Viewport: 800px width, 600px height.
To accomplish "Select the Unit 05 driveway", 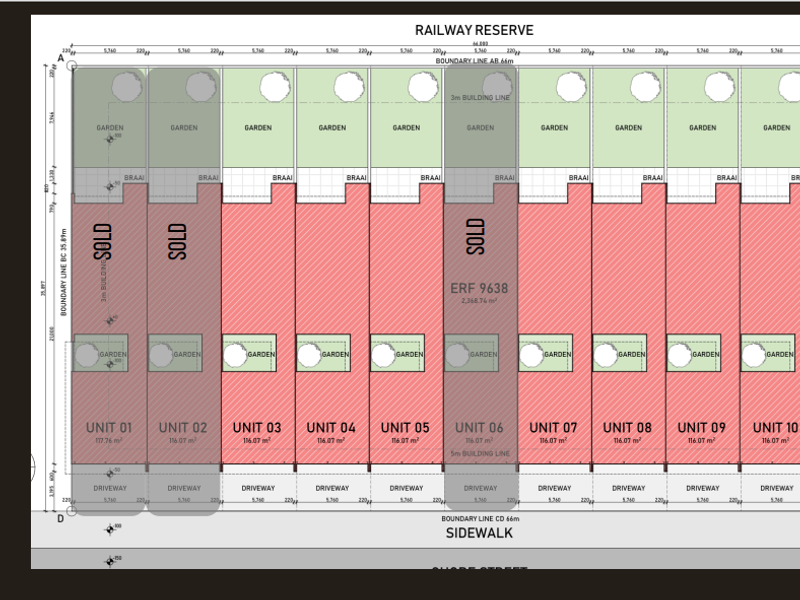I will click(406, 488).
